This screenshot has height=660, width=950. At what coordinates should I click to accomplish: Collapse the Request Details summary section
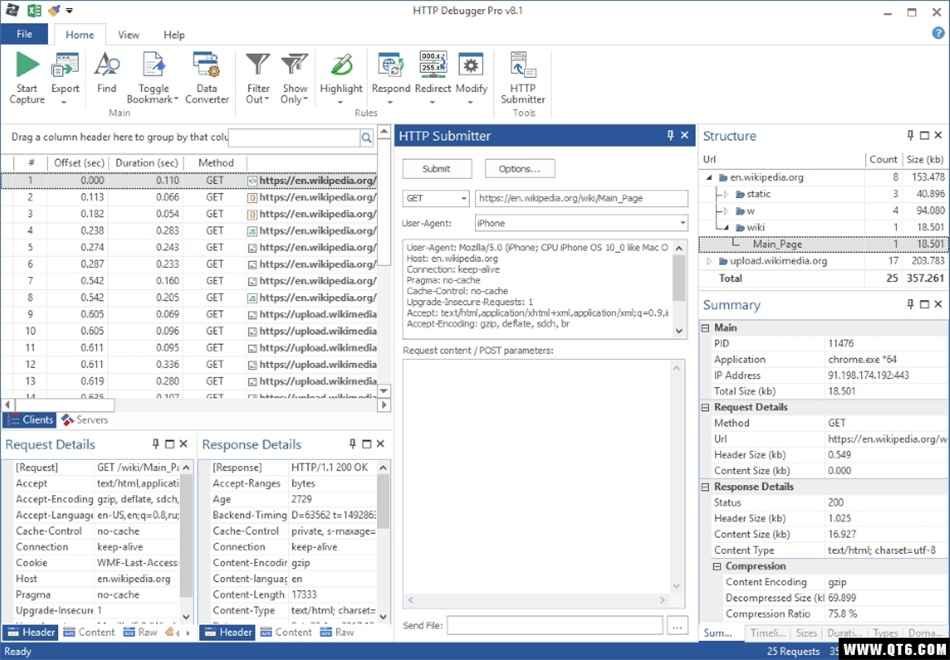[705, 408]
